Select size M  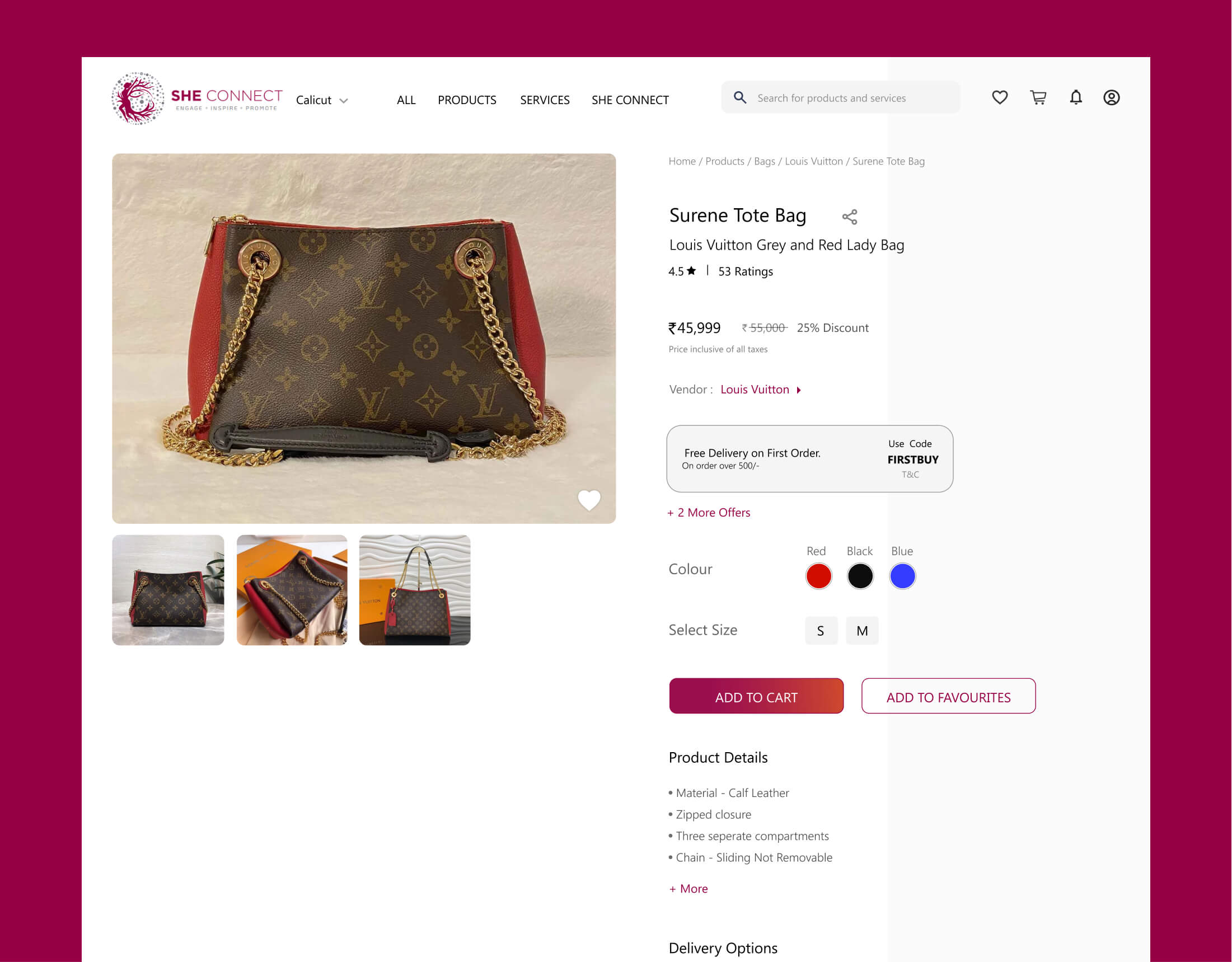coord(862,631)
